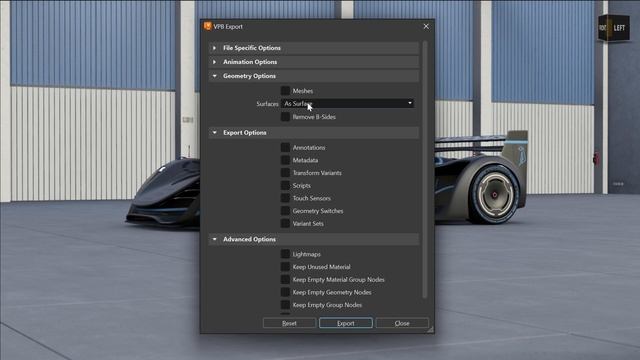Viewport: 640px width, 360px height.
Task: Check Keep Unused Material option
Action: click(285, 267)
